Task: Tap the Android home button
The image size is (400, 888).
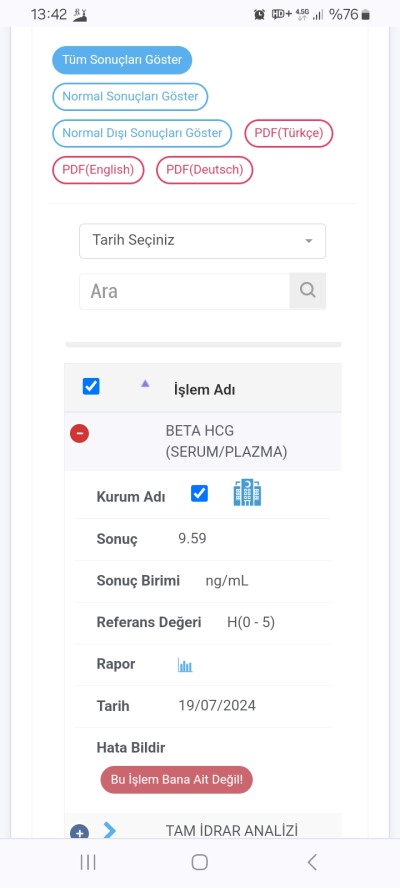Action: pyautogui.click(x=199, y=862)
